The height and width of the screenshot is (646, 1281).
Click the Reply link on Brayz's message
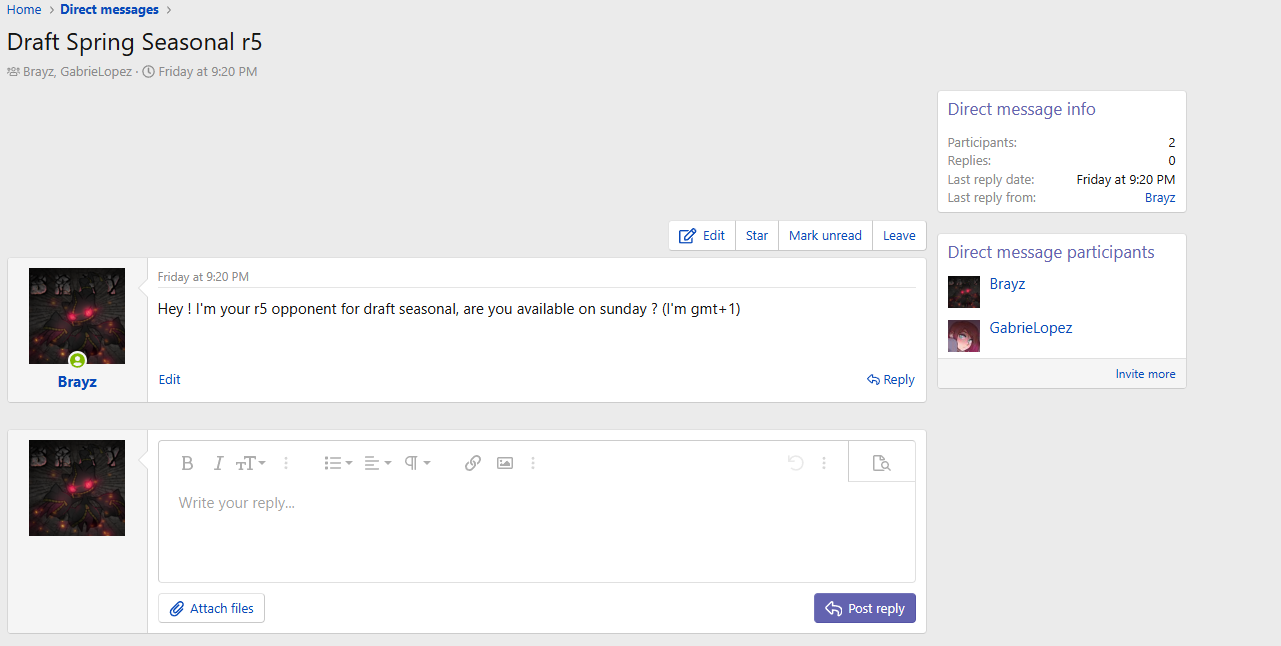click(891, 380)
